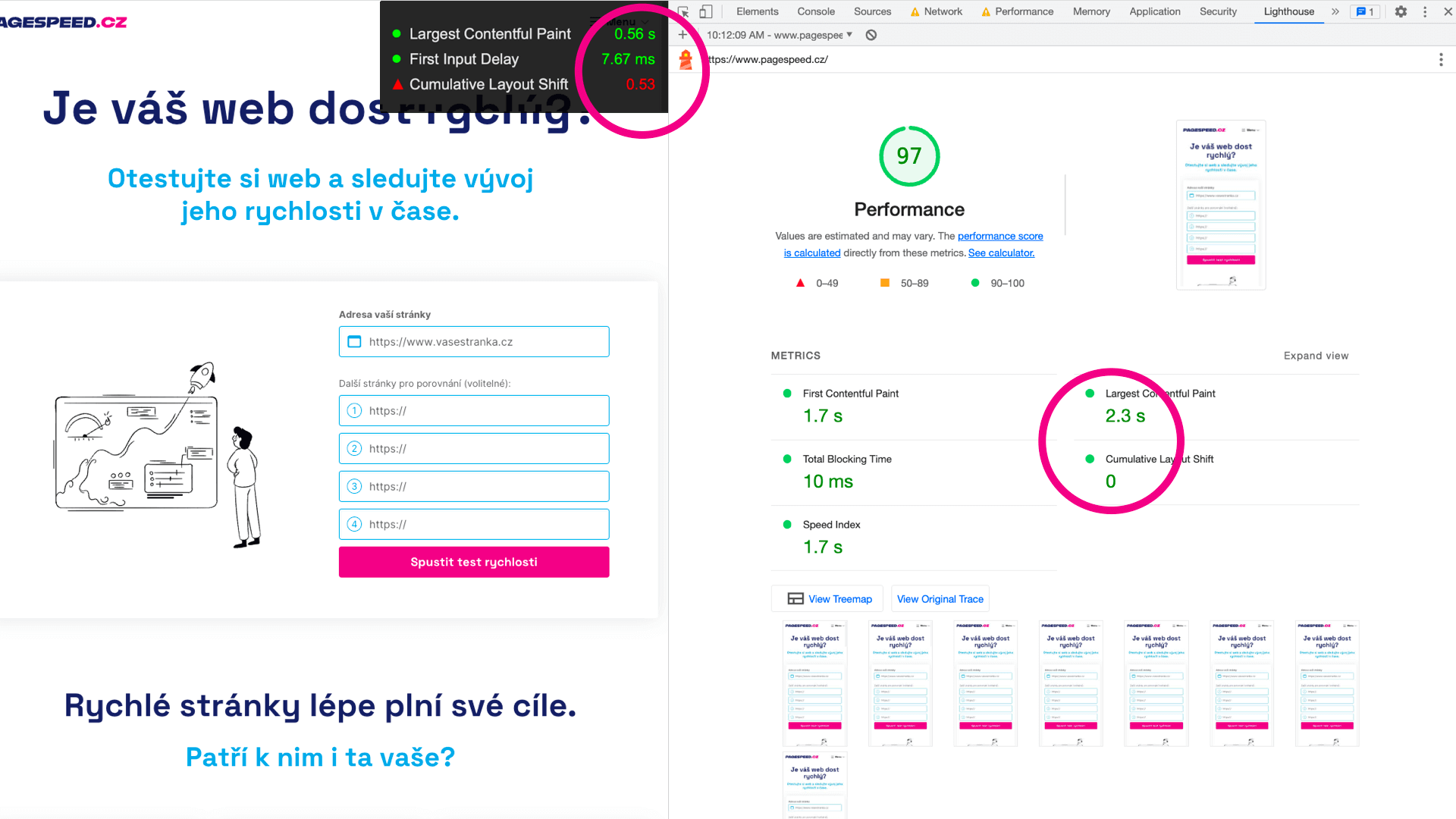Open the issues panel via the speech-bubble badge
The width and height of the screenshot is (1456, 819).
(x=1365, y=11)
